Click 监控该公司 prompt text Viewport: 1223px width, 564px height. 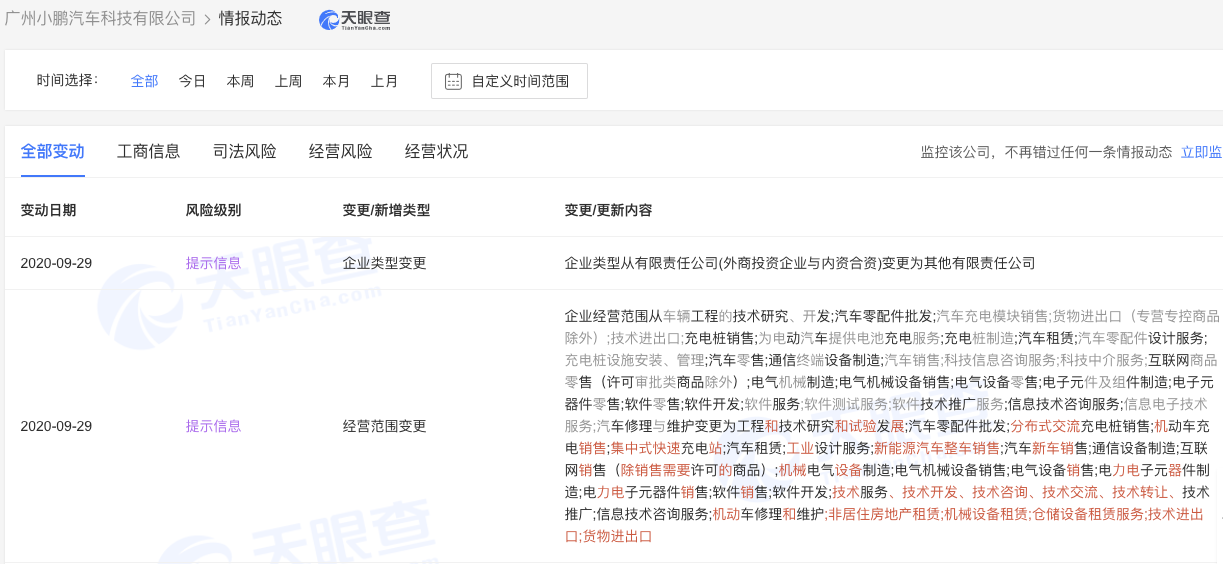(1046, 152)
